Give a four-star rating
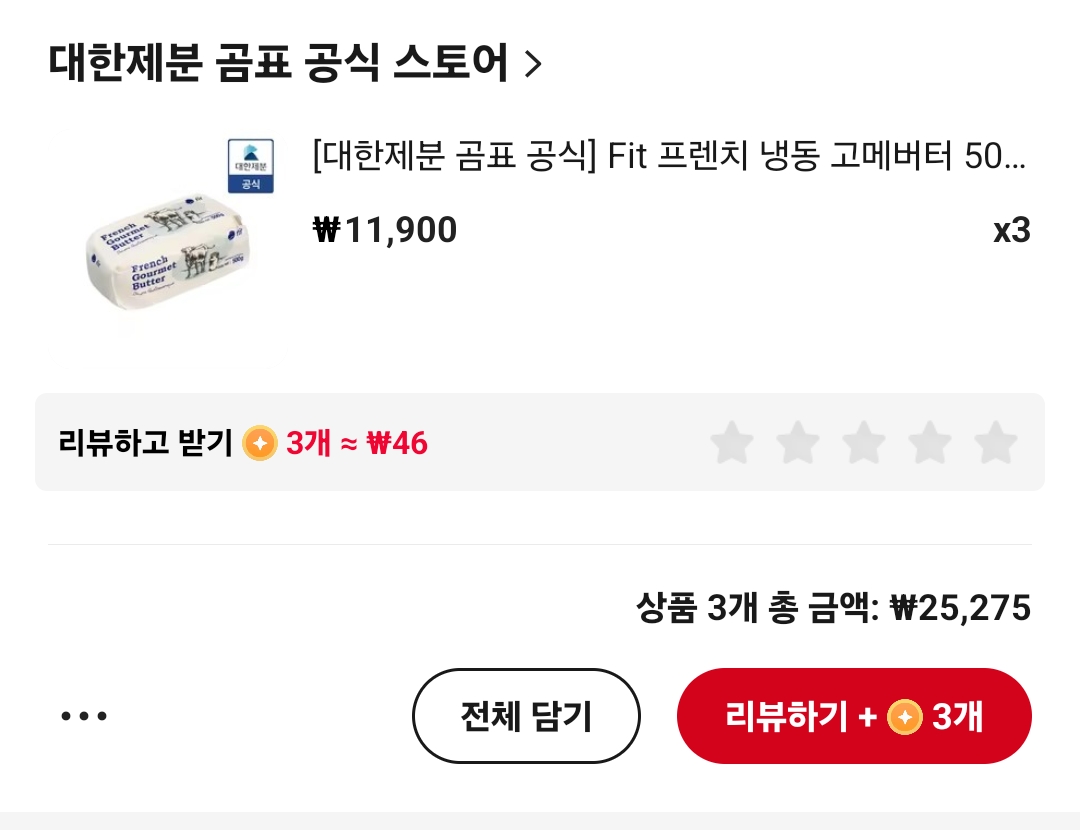Image resolution: width=1080 pixels, height=830 pixels. pos(930,443)
